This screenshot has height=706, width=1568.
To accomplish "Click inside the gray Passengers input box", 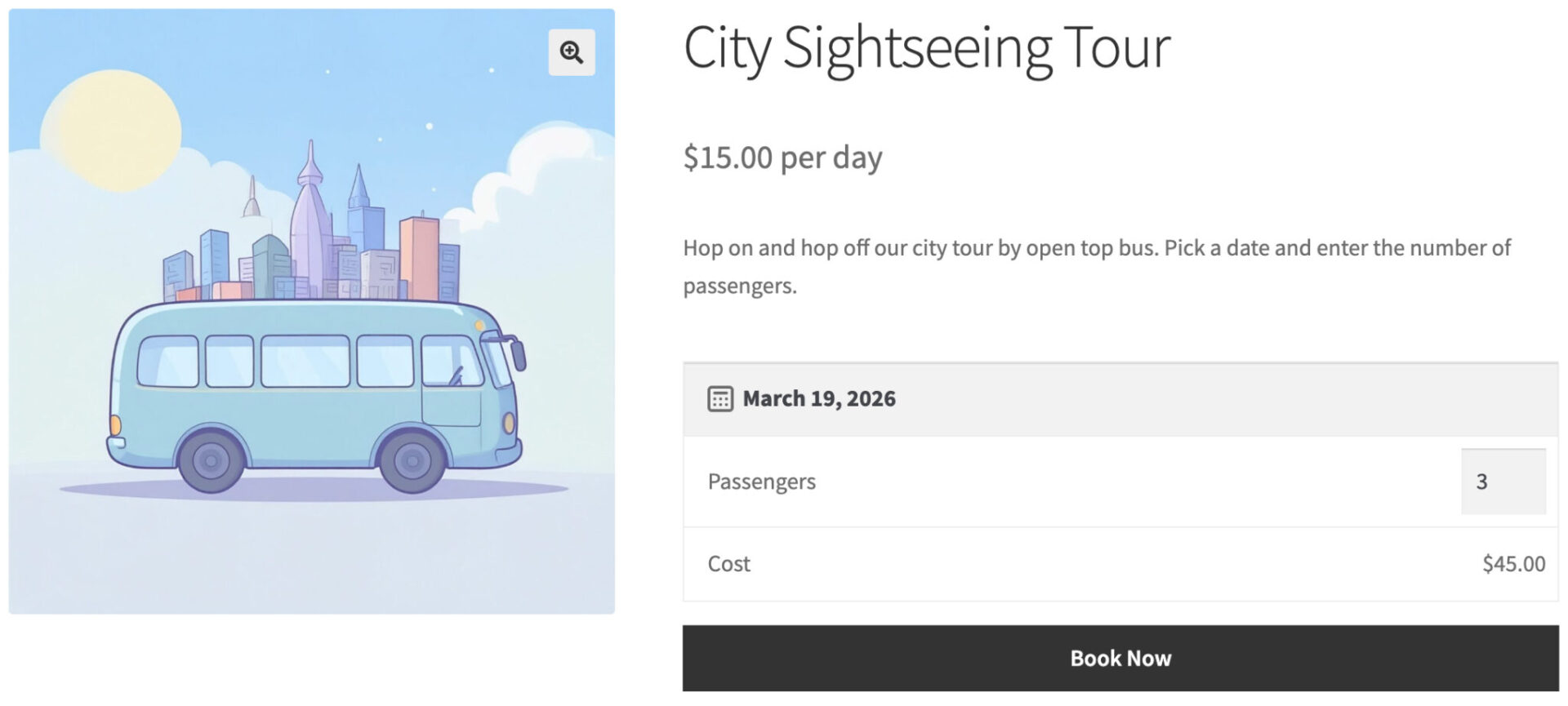I will pos(1503,481).
